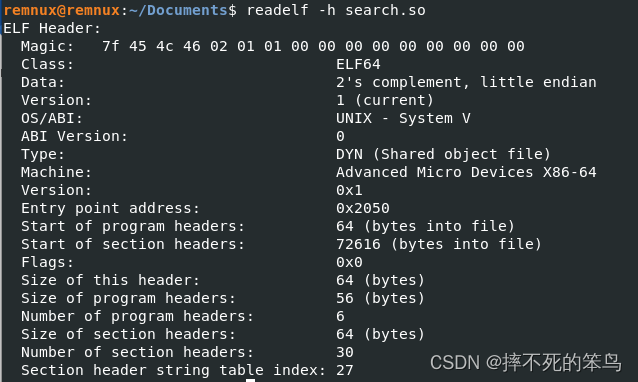Click the Size of program headers label
Viewport: 638px width, 382px height.
129,298
